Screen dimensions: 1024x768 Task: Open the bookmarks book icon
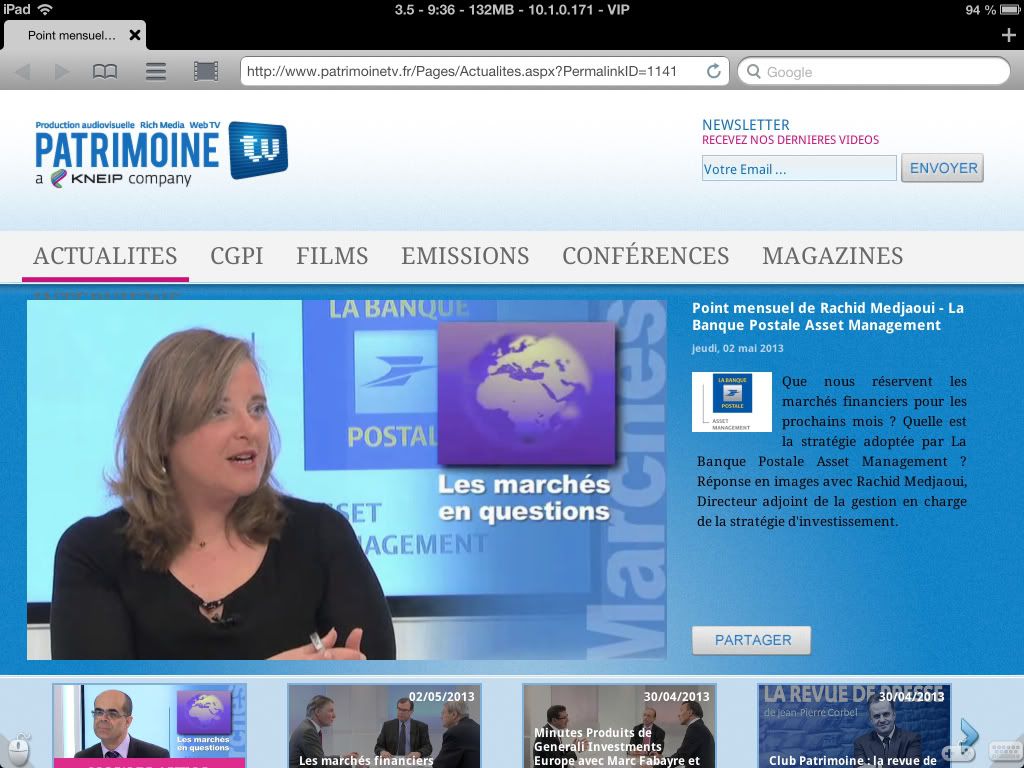(105, 71)
